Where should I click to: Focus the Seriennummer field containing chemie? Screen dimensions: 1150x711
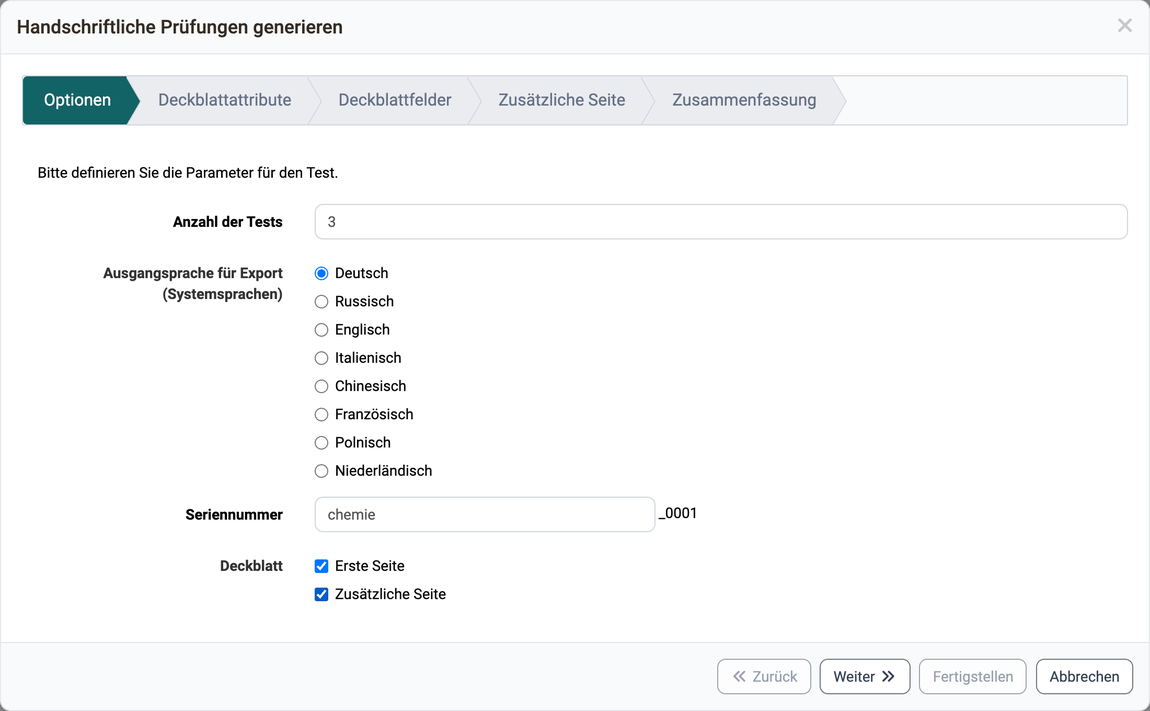tap(485, 514)
